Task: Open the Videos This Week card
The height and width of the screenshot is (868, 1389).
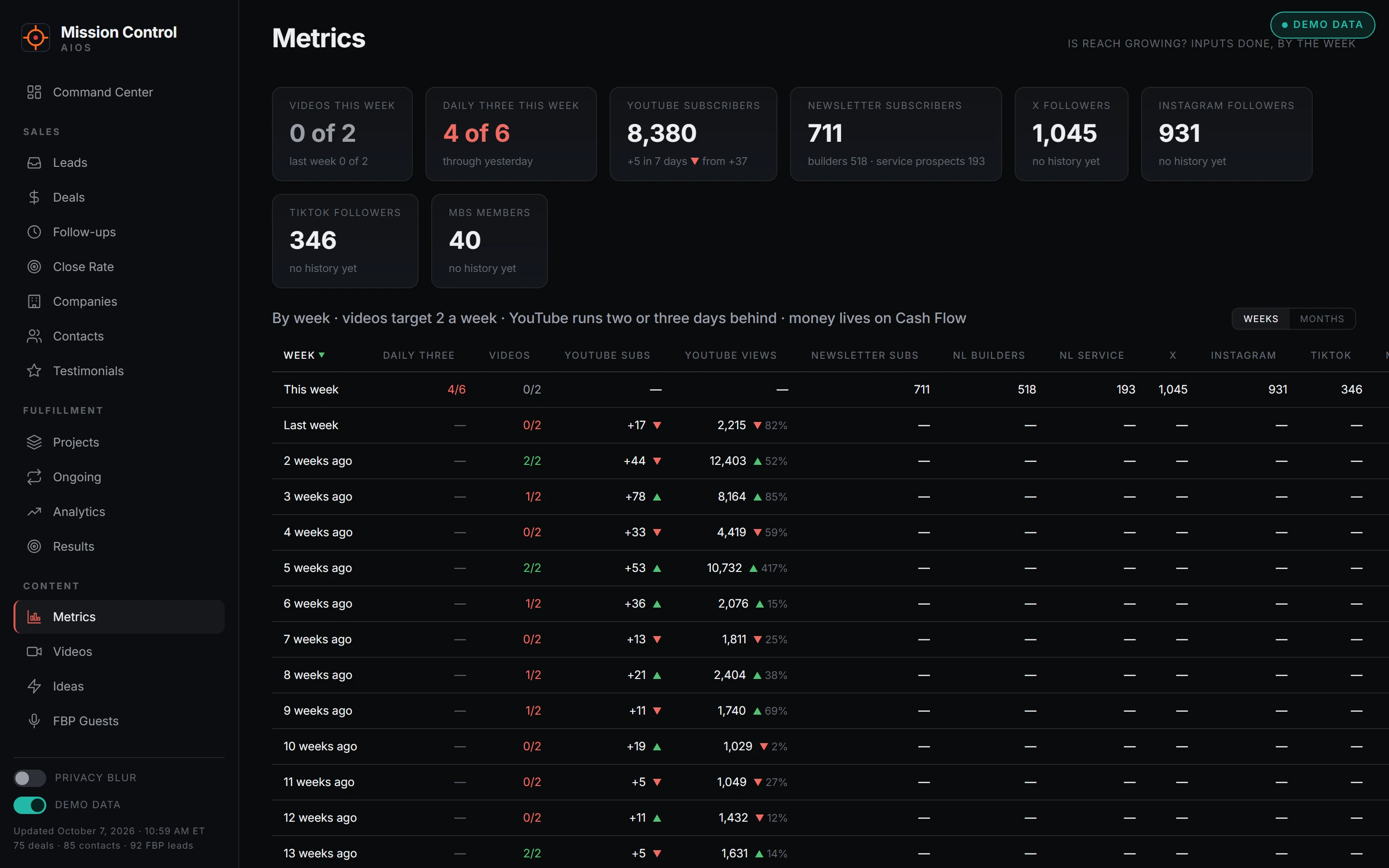Action: click(342, 134)
